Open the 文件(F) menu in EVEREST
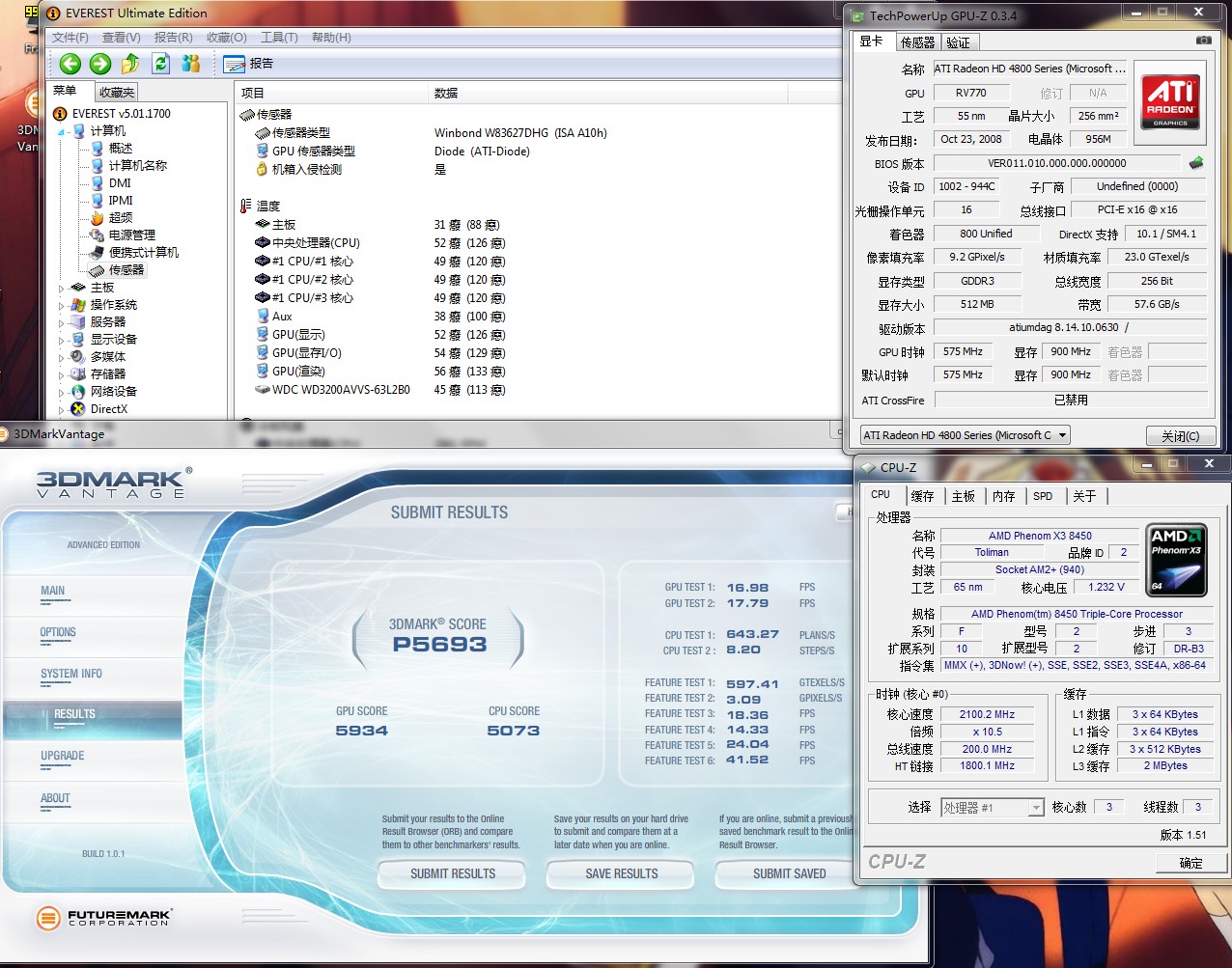The height and width of the screenshot is (968, 1232). (x=70, y=38)
